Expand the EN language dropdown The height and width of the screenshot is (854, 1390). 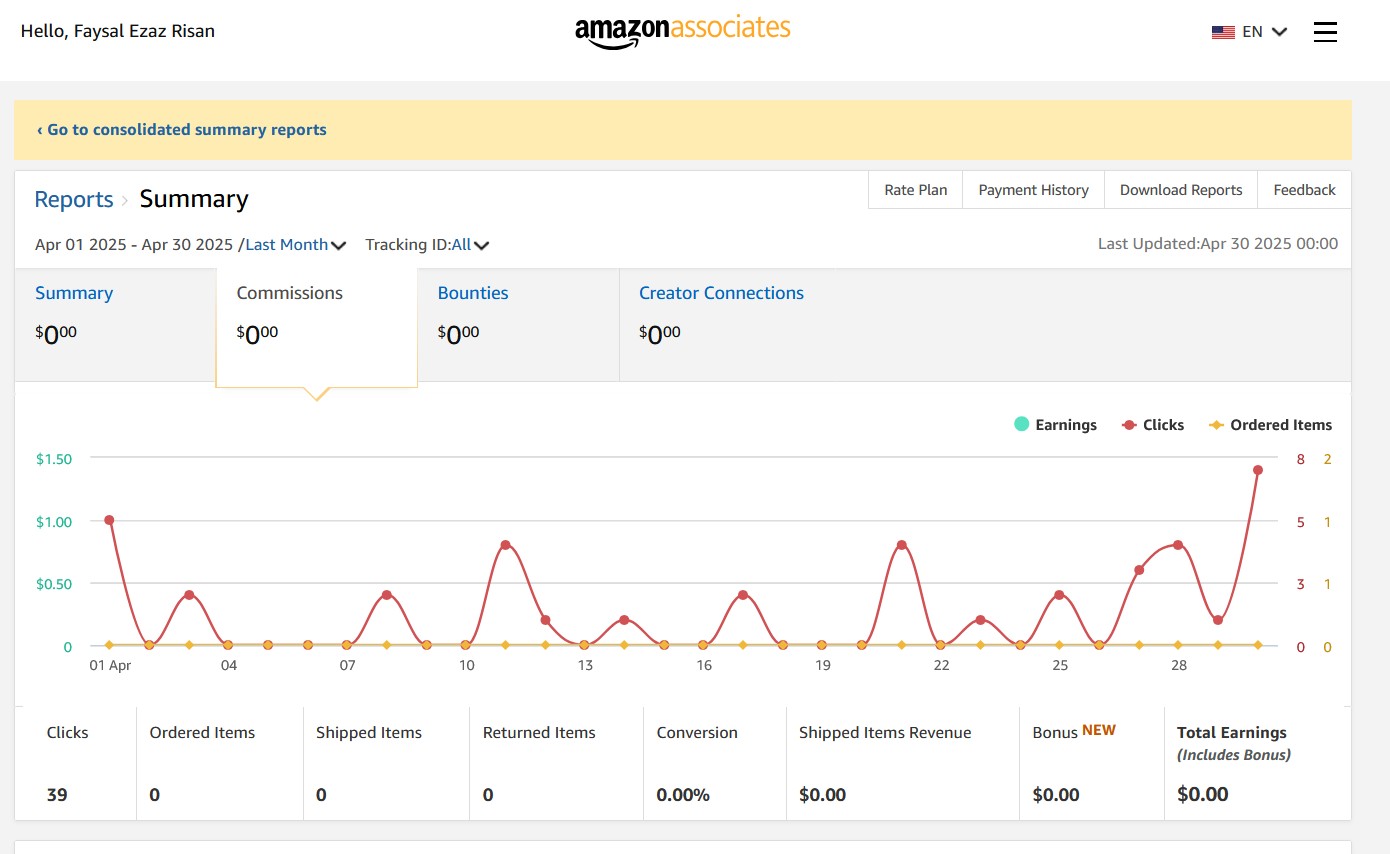(x=1265, y=32)
